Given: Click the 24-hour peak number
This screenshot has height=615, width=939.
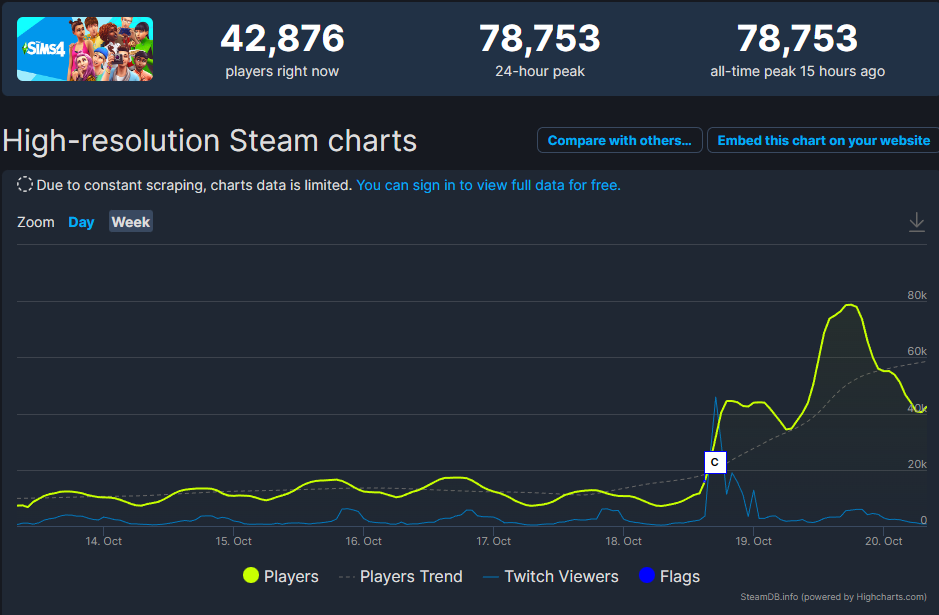Looking at the screenshot, I should point(540,39).
